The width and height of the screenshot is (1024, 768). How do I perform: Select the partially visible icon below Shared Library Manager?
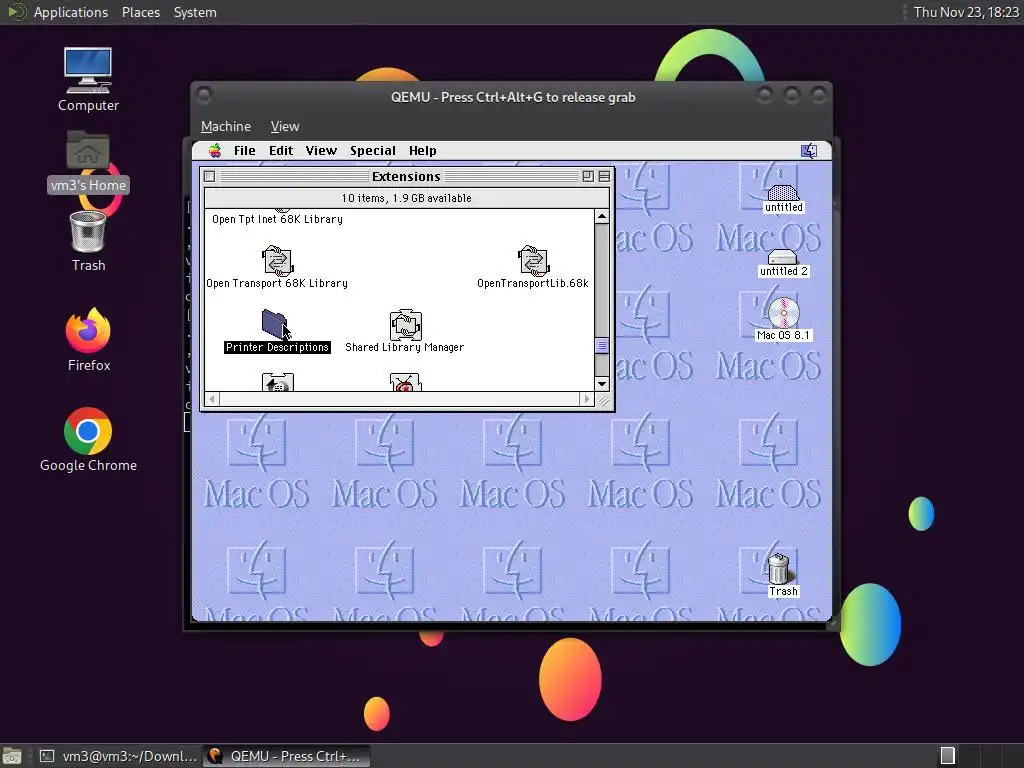click(406, 382)
